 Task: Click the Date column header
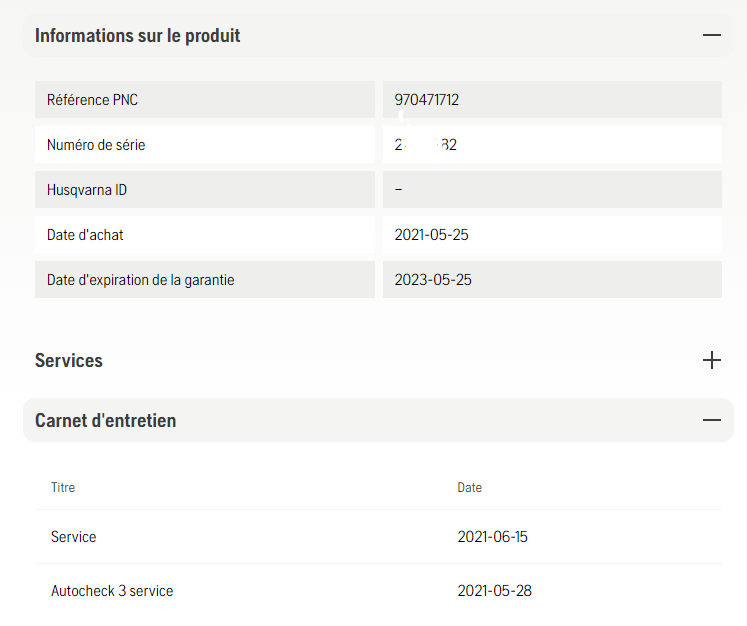469,487
